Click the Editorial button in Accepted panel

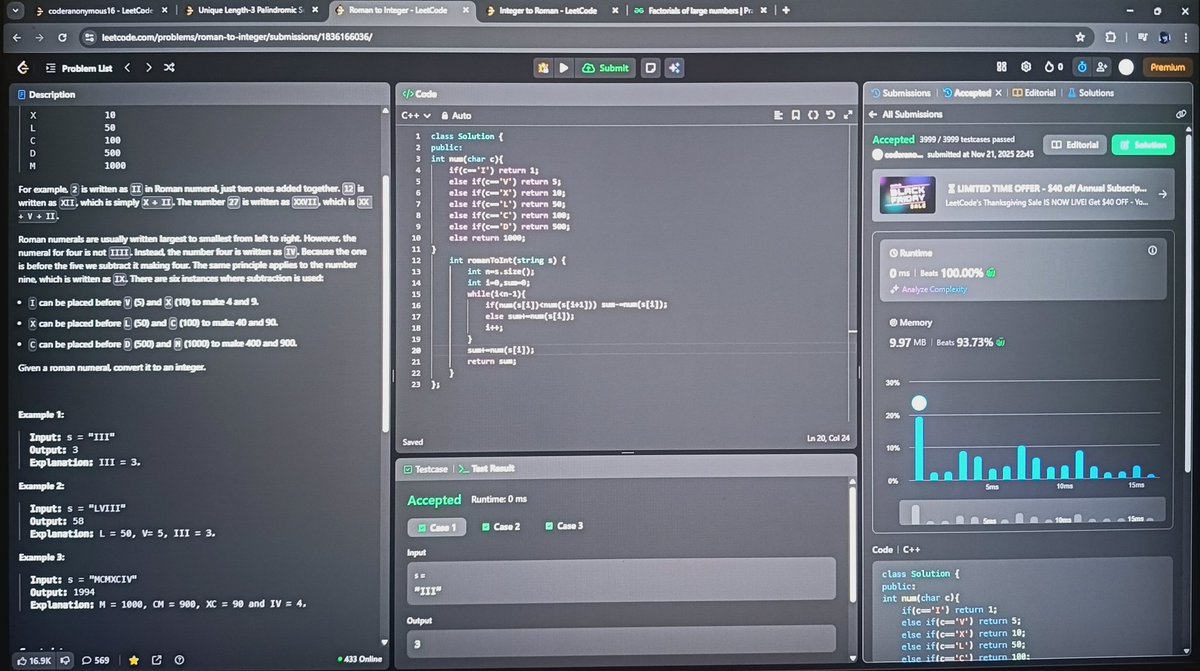1074,145
